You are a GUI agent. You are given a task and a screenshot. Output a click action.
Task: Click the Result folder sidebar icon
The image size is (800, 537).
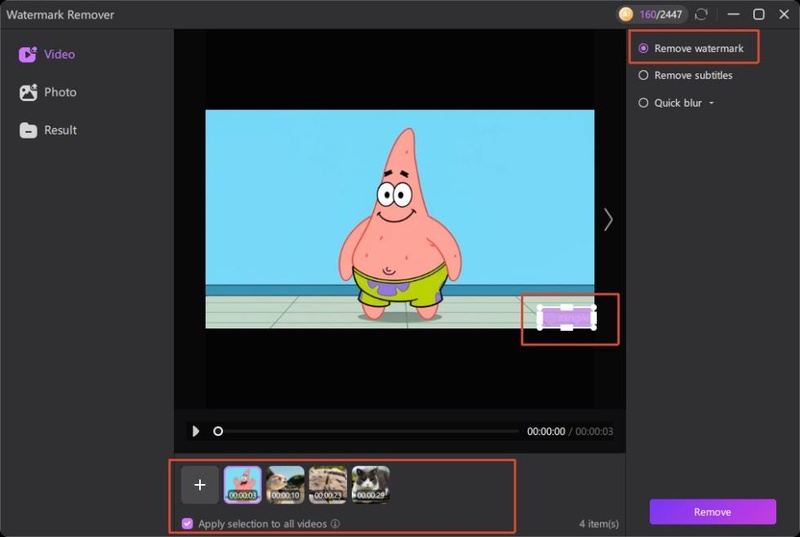(28, 130)
